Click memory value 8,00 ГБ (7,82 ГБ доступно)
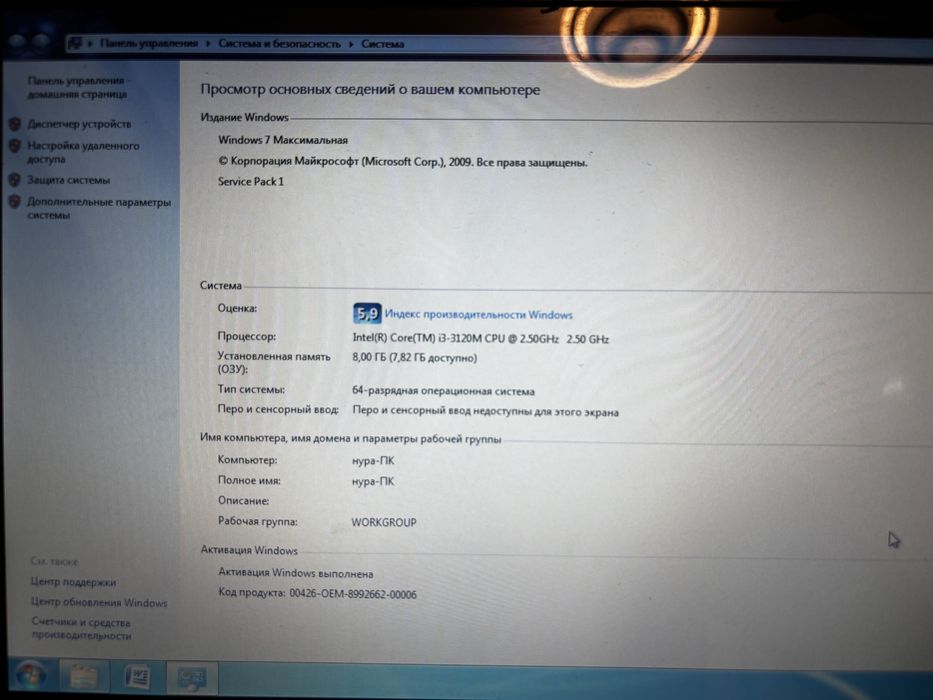 (x=415, y=358)
